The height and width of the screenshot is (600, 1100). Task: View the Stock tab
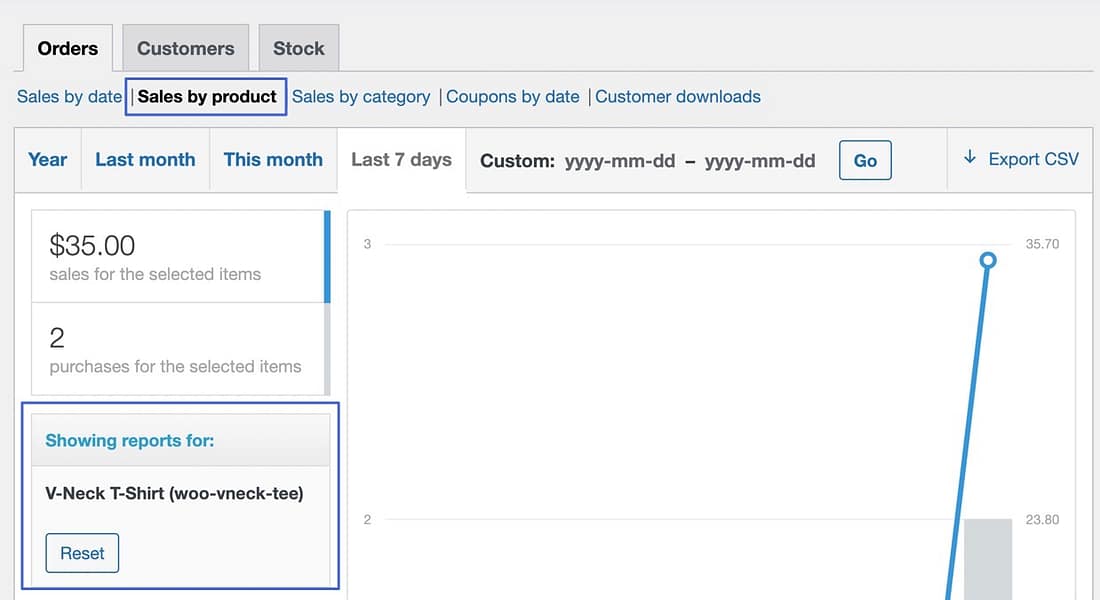298,47
